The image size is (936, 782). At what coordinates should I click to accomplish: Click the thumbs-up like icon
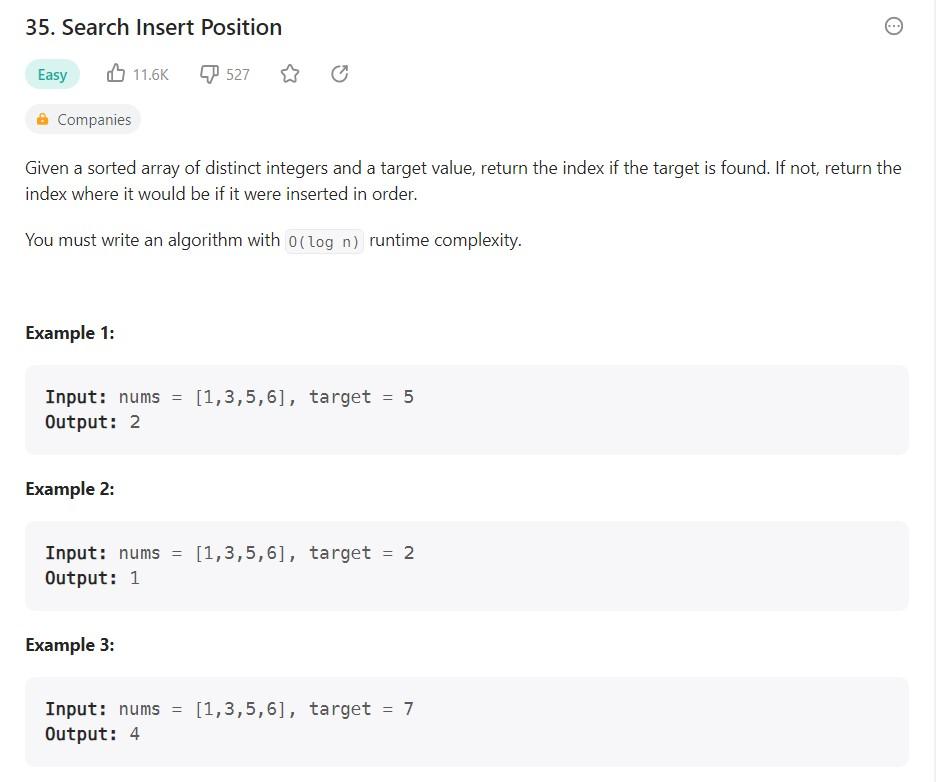(x=116, y=73)
